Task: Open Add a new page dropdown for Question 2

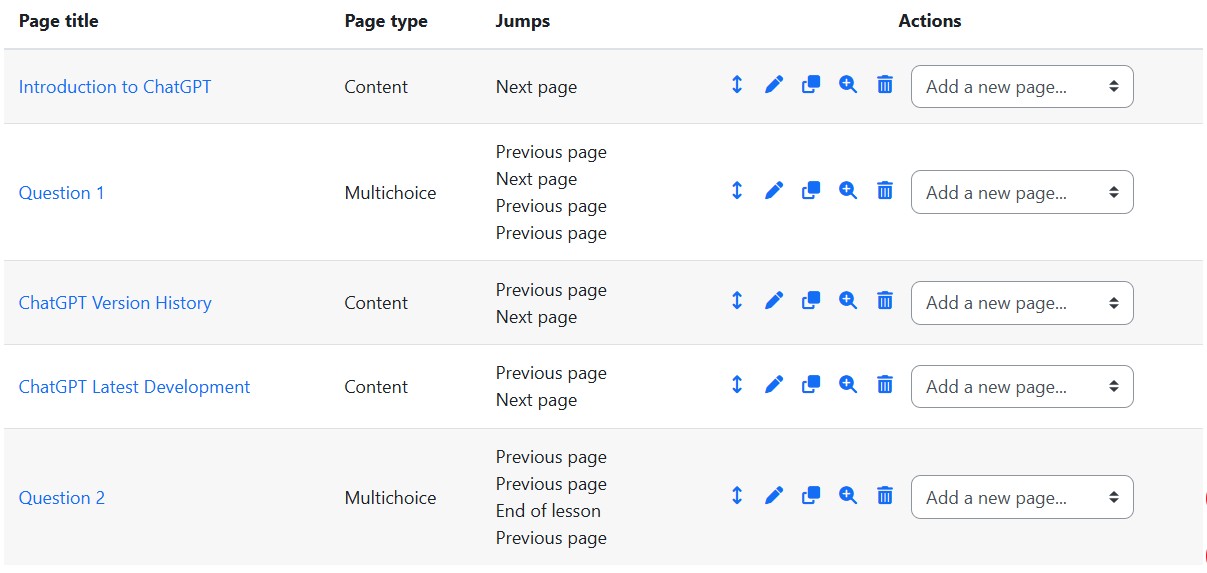Action: point(1021,497)
